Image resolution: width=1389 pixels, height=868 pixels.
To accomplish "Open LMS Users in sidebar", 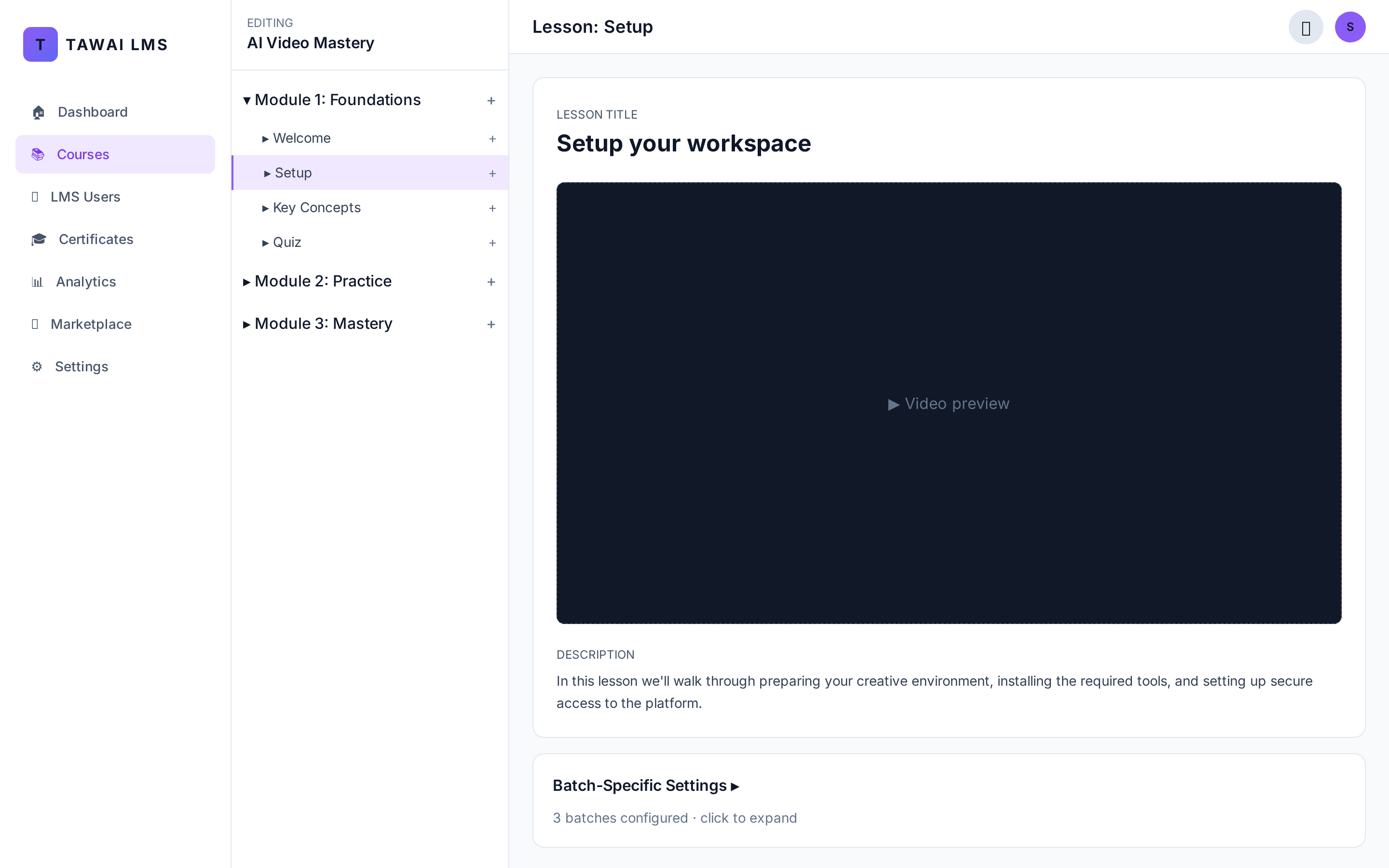I will pos(115,197).
